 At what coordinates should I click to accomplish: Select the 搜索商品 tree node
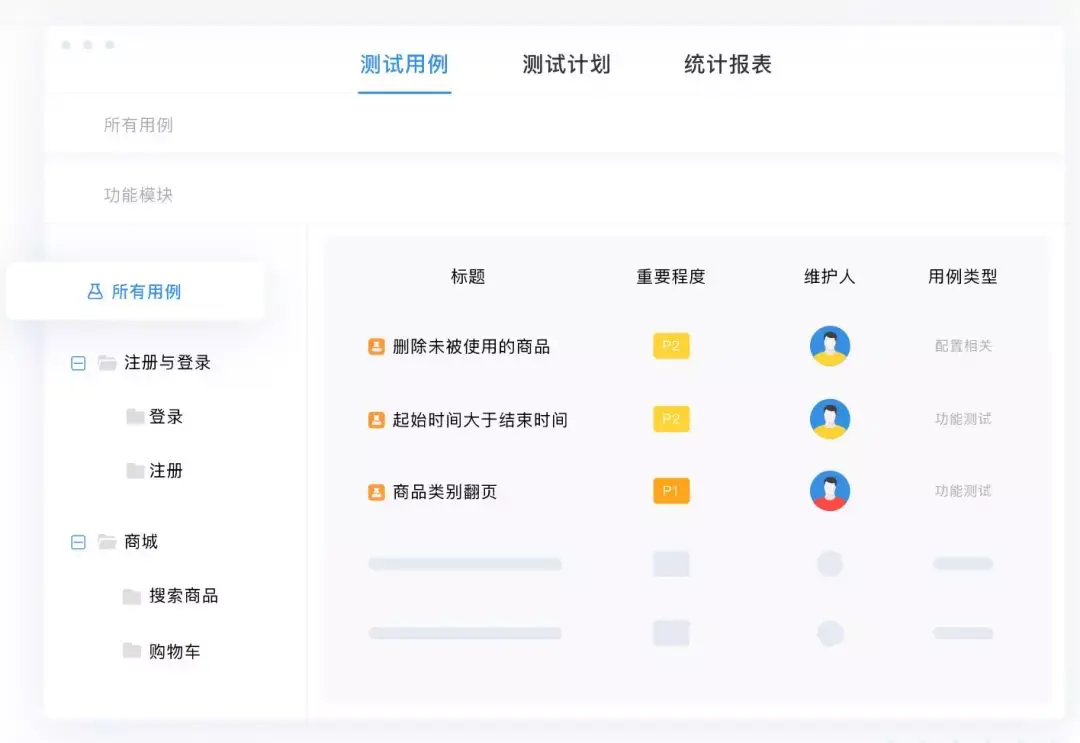click(184, 596)
